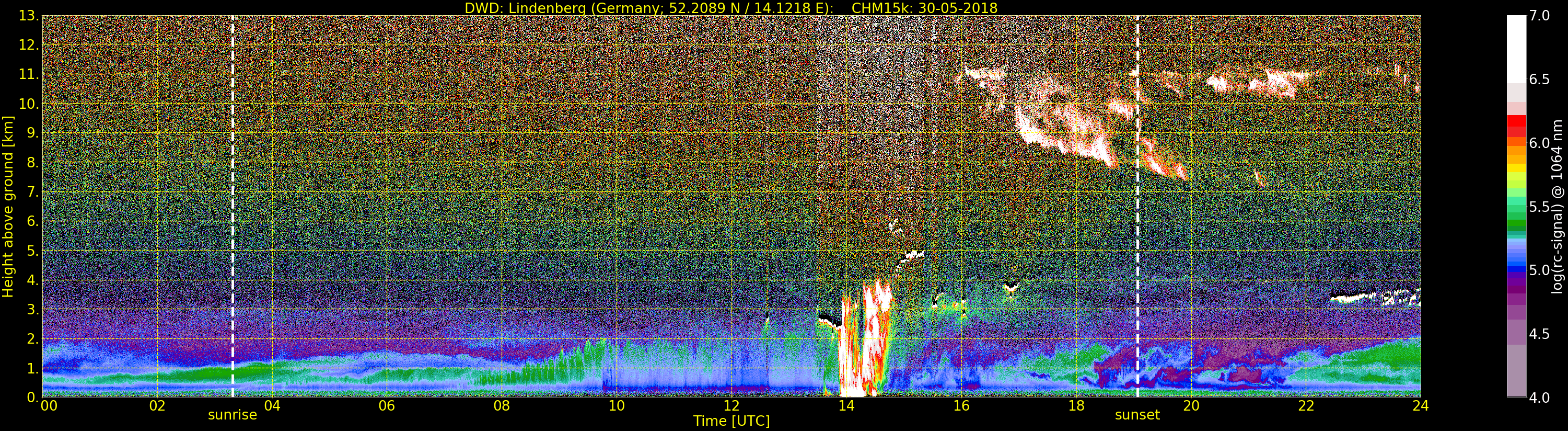Click the time axis tick '02'
Image resolution: width=1568 pixels, height=431 pixels.
click(157, 405)
